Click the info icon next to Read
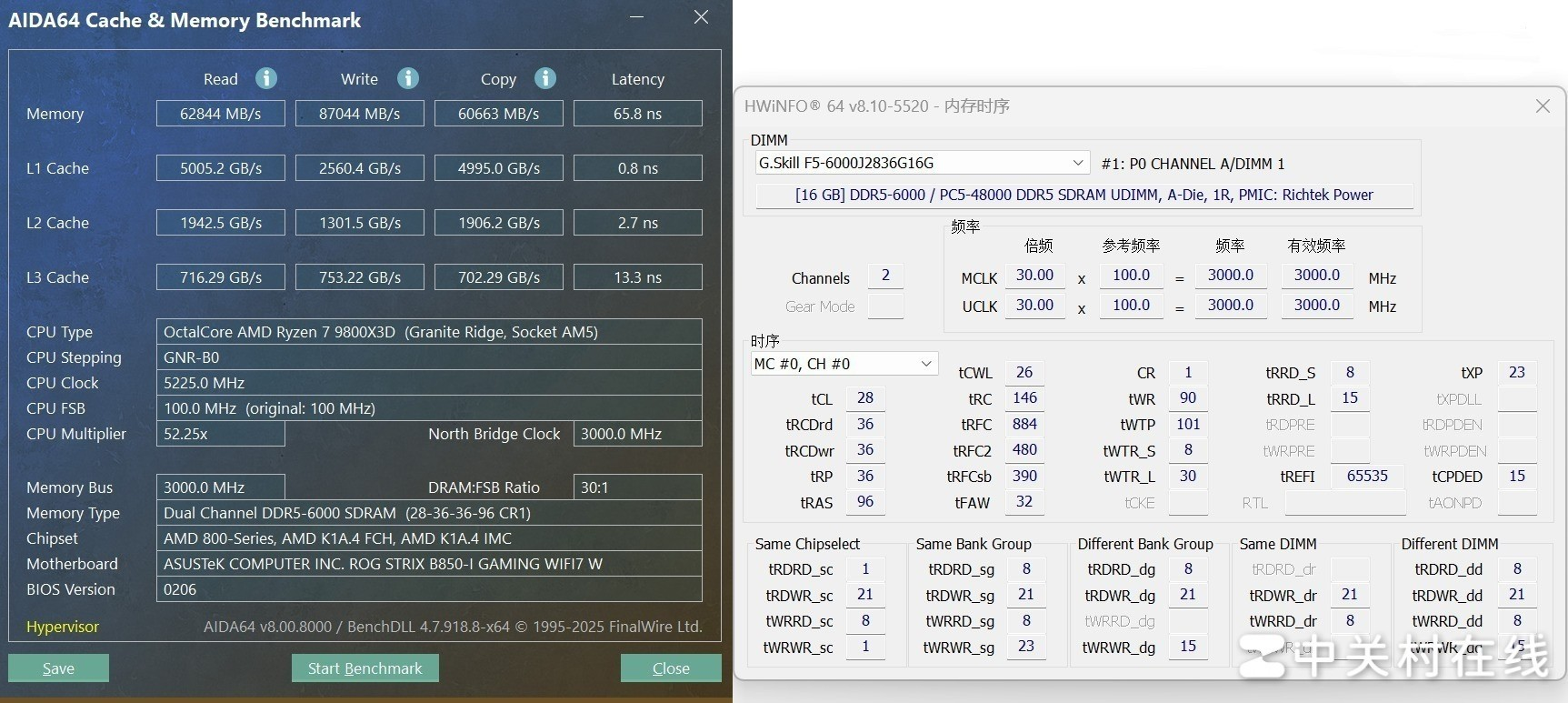The image size is (1568, 703). (x=266, y=78)
